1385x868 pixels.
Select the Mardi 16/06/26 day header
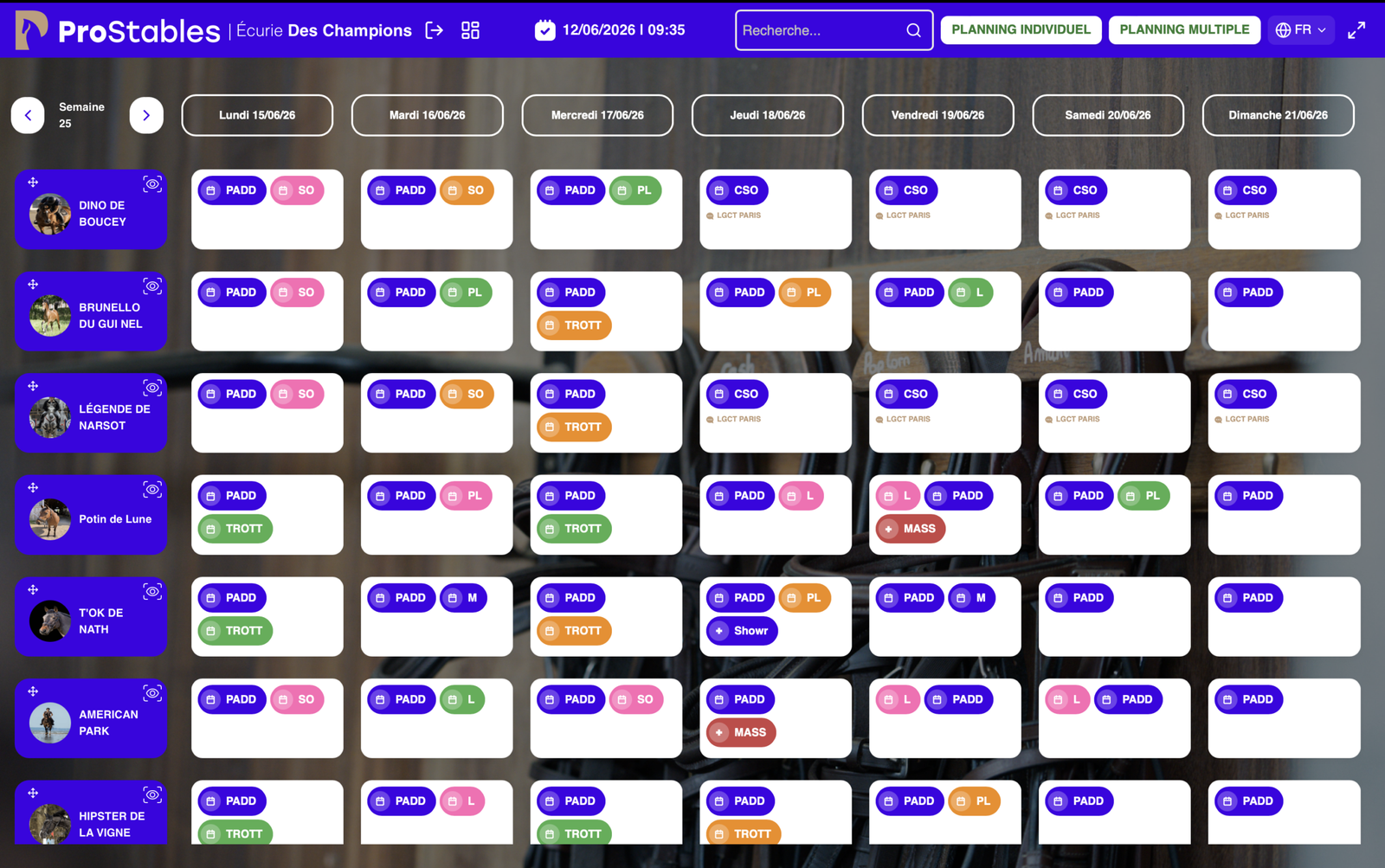pyautogui.click(x=428, y=115)
